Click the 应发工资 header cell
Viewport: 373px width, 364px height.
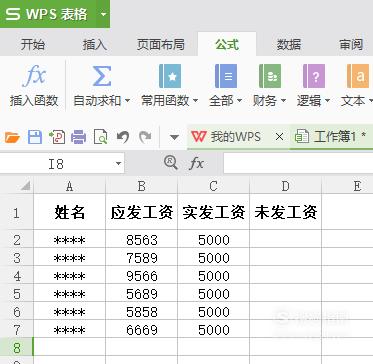coord(141,212)
